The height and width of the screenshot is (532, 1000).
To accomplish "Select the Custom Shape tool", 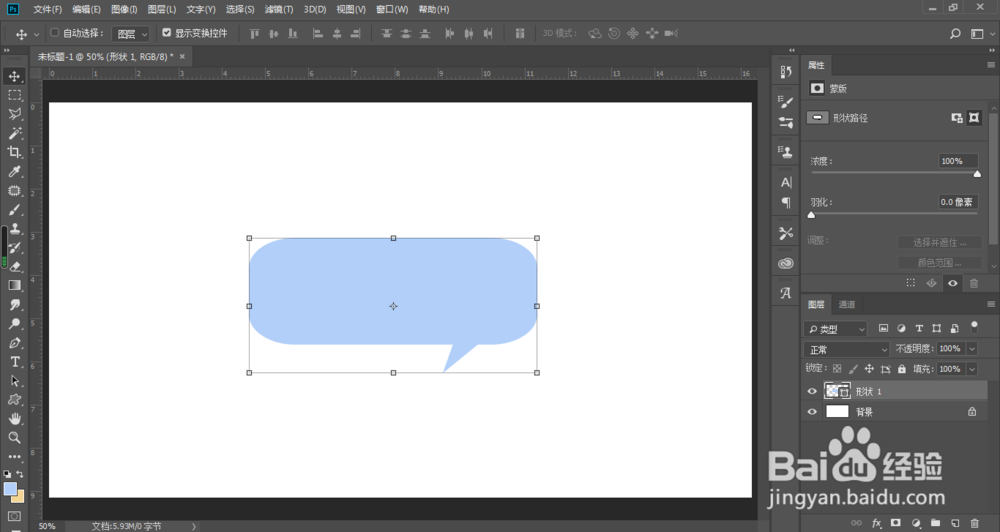I will pos(14,399).
